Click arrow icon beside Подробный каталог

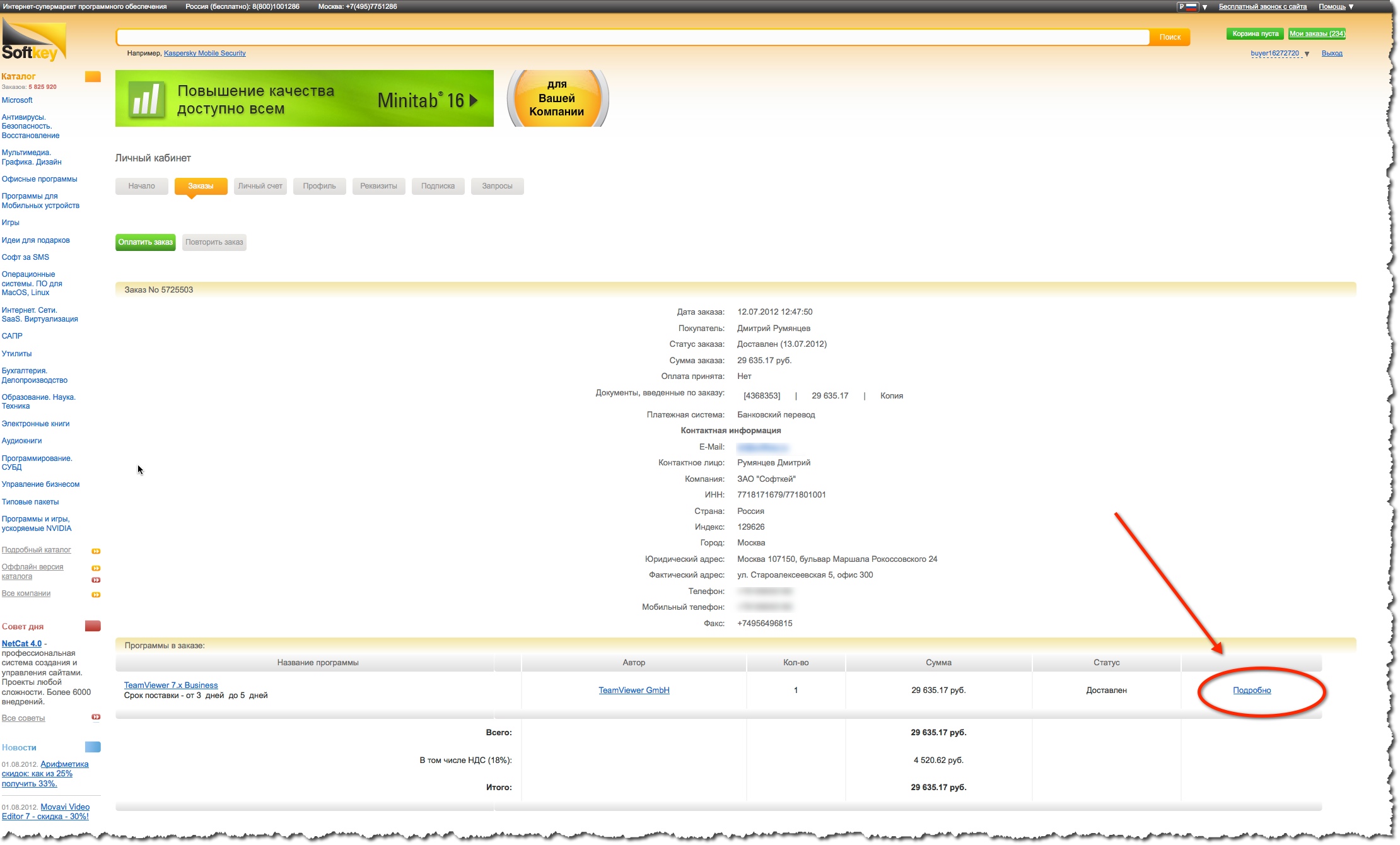tap(96, 551)
